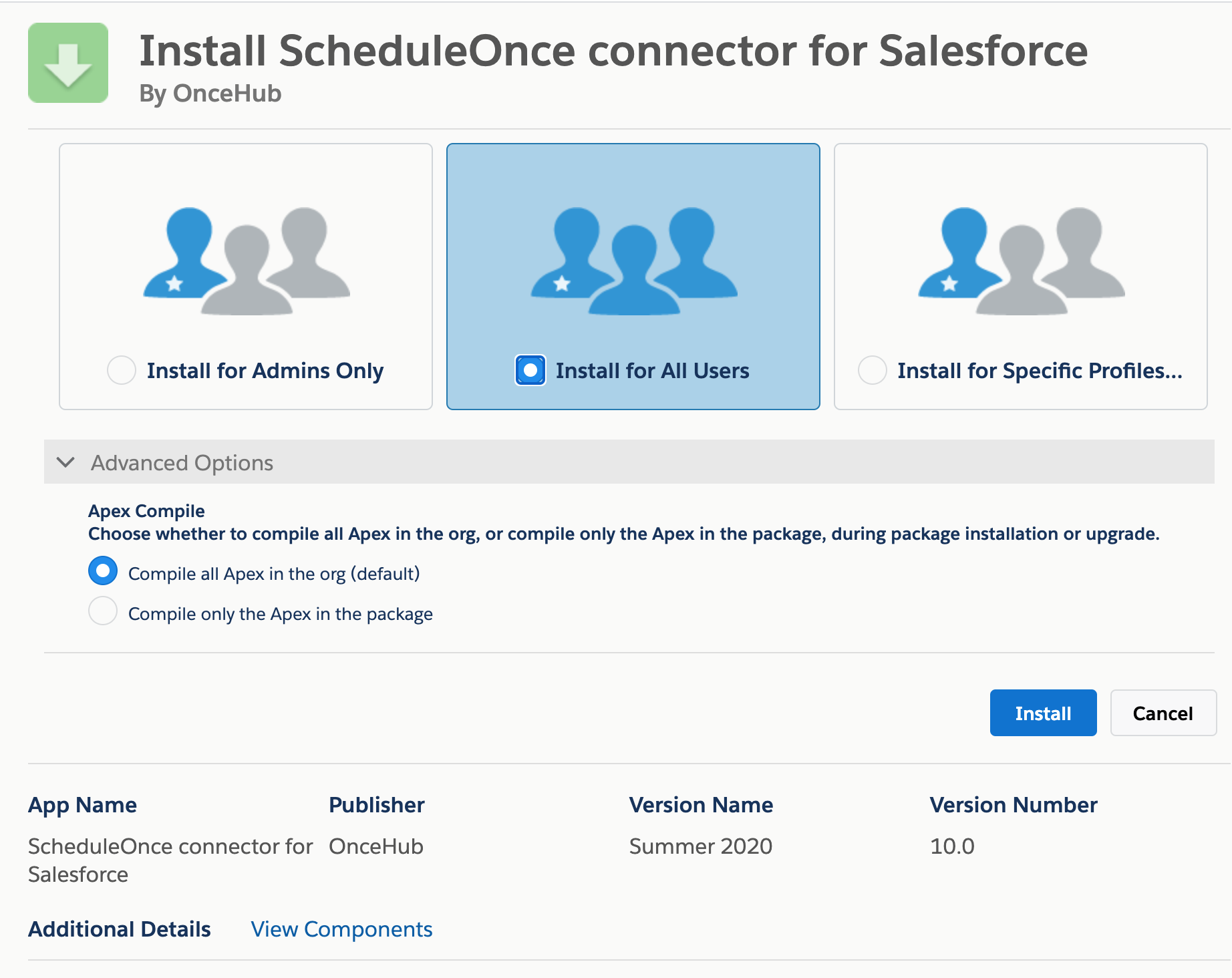Click the Compile all Apex (default) label text

coord(274,574)
